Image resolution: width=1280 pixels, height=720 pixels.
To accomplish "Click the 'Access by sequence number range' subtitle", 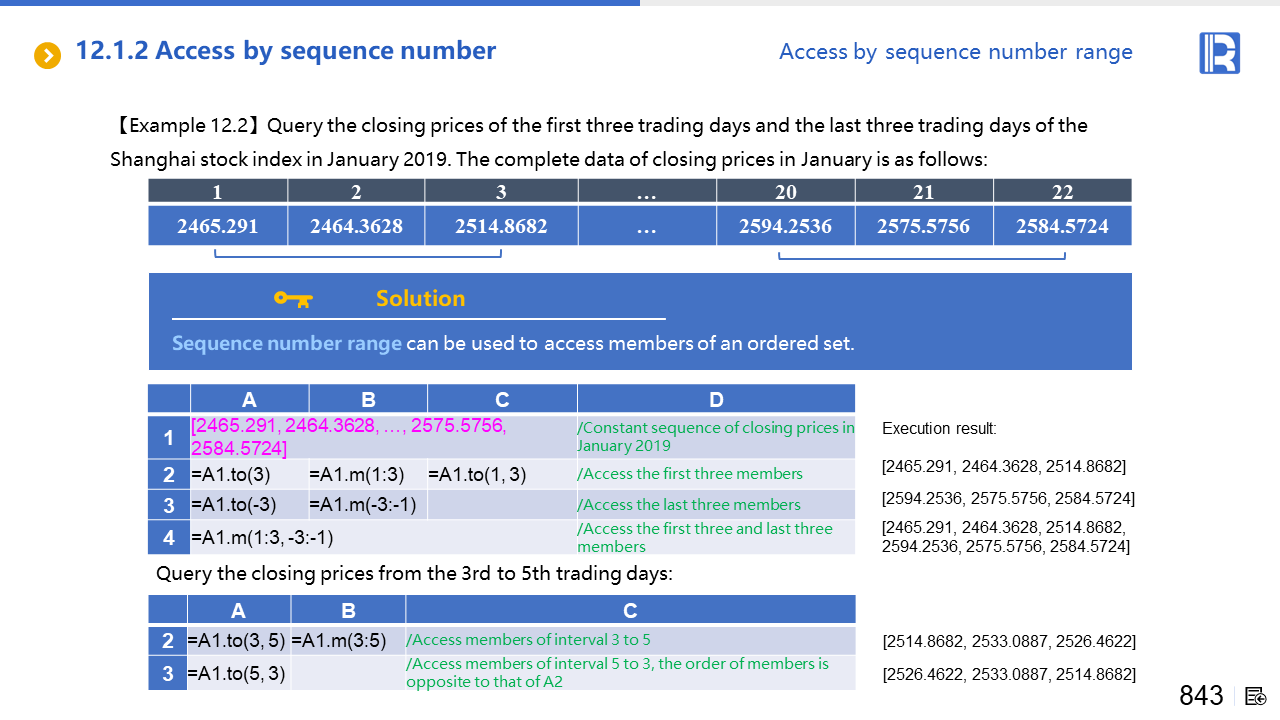I will pyautogui.click(x=955, y=52).
